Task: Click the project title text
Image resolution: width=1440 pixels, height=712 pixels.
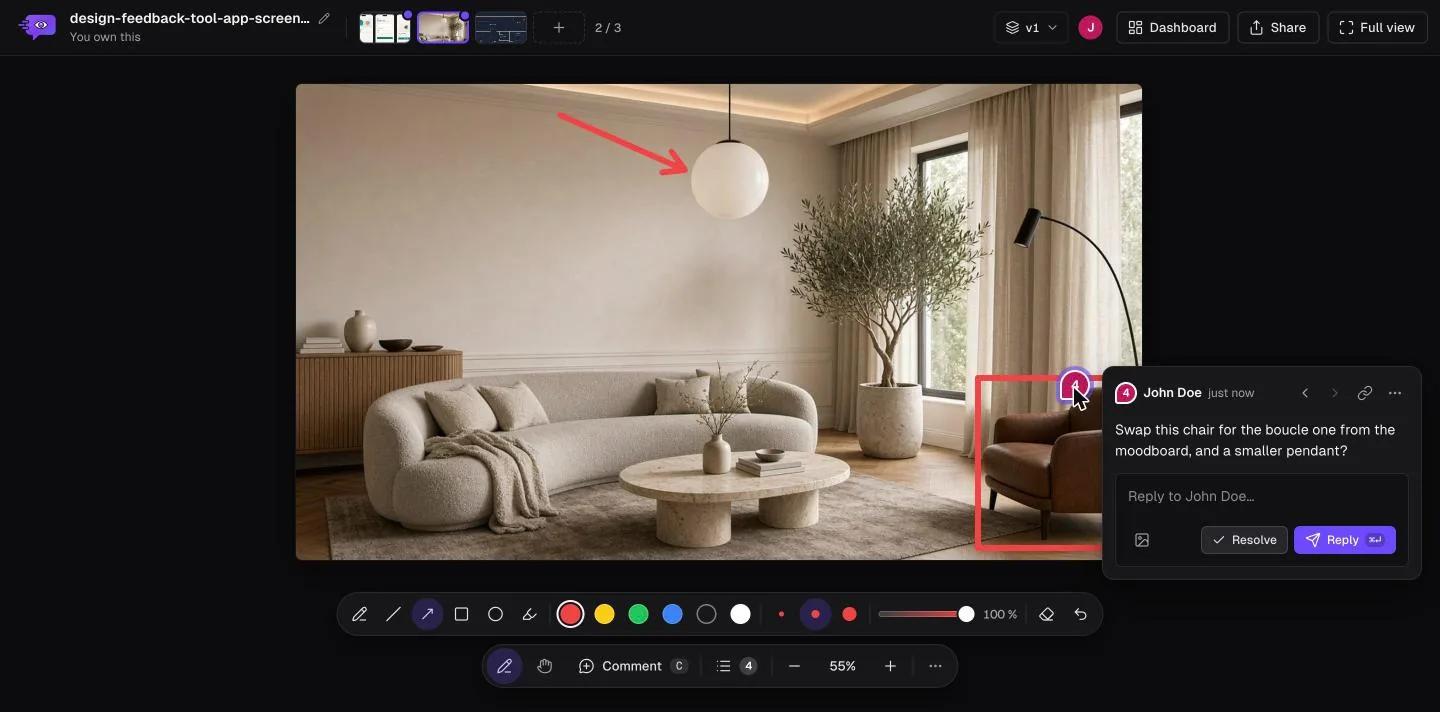Action: click(x=190, y=18)
